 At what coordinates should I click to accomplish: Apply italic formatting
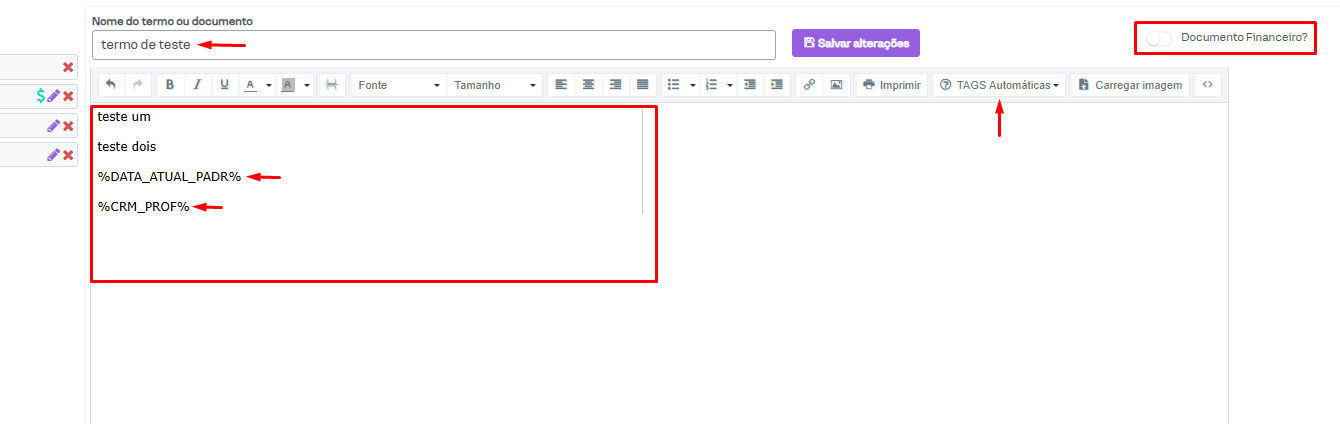point(197,85)
